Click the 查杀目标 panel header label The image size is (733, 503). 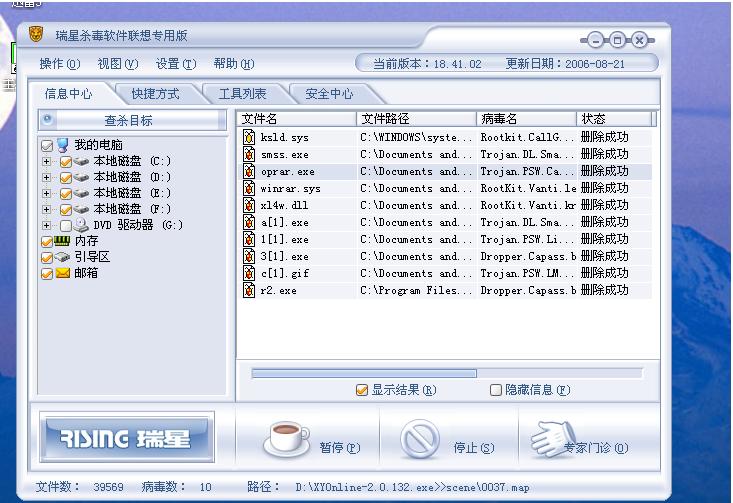(x=129, y=121)
